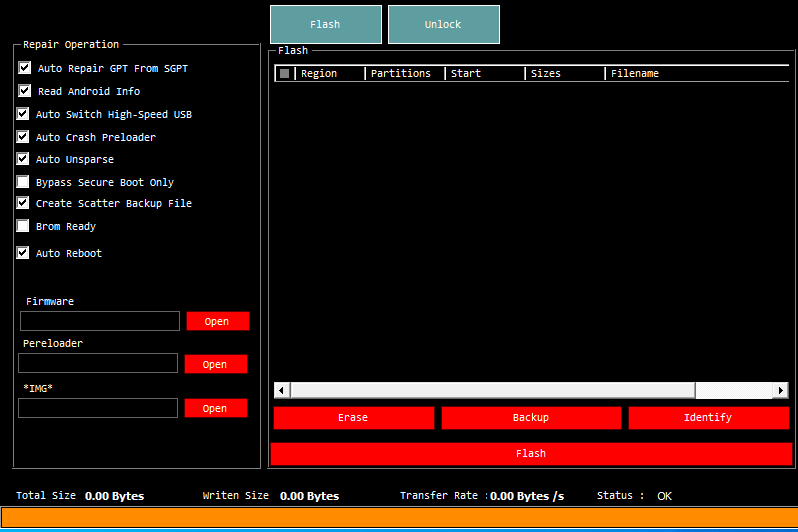Uncheck Read Android Info option
Image resolution: width=798 pixels, height=532 pixels.
pos(24,91)
